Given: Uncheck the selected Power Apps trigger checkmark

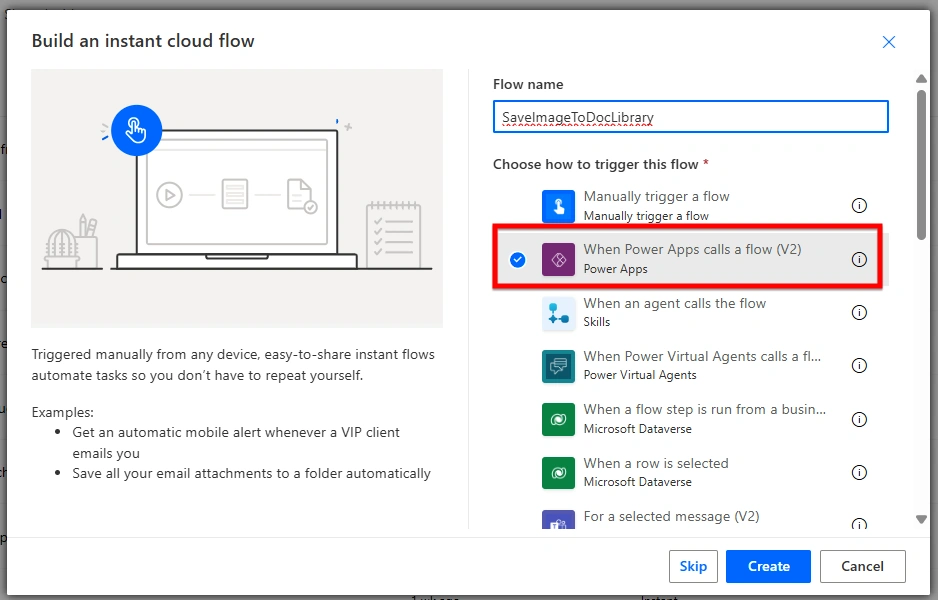Looking at the screenshot, I should (x=517, y=260).
